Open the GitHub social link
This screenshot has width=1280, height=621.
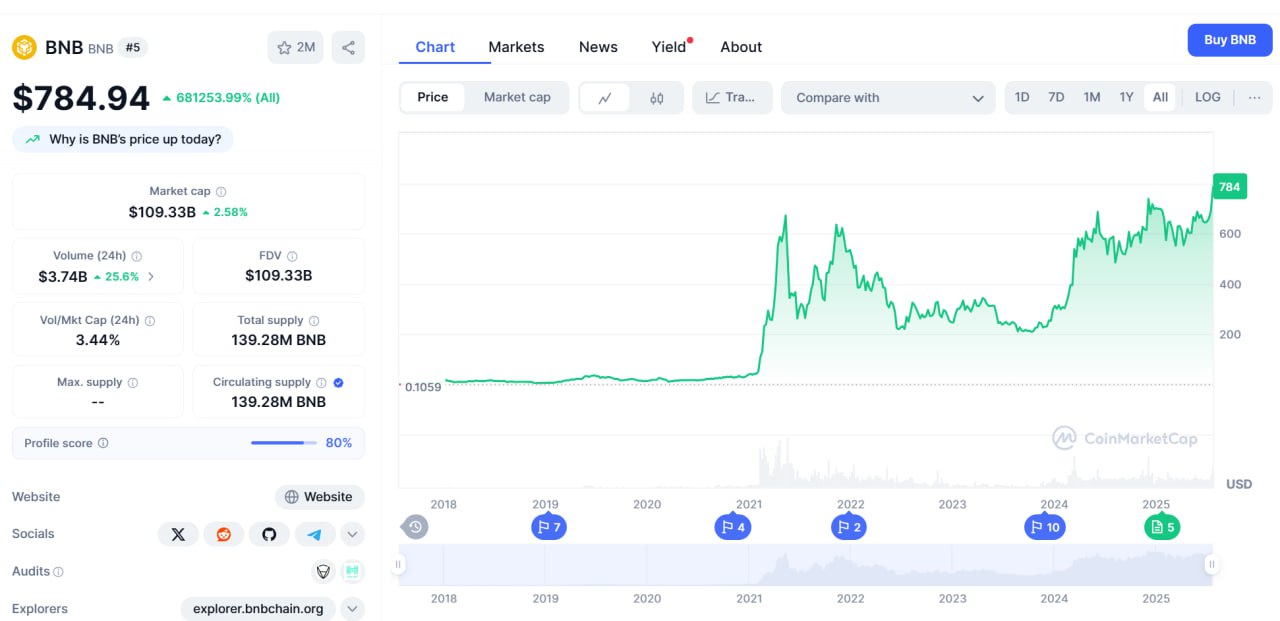tap(269, 534)
